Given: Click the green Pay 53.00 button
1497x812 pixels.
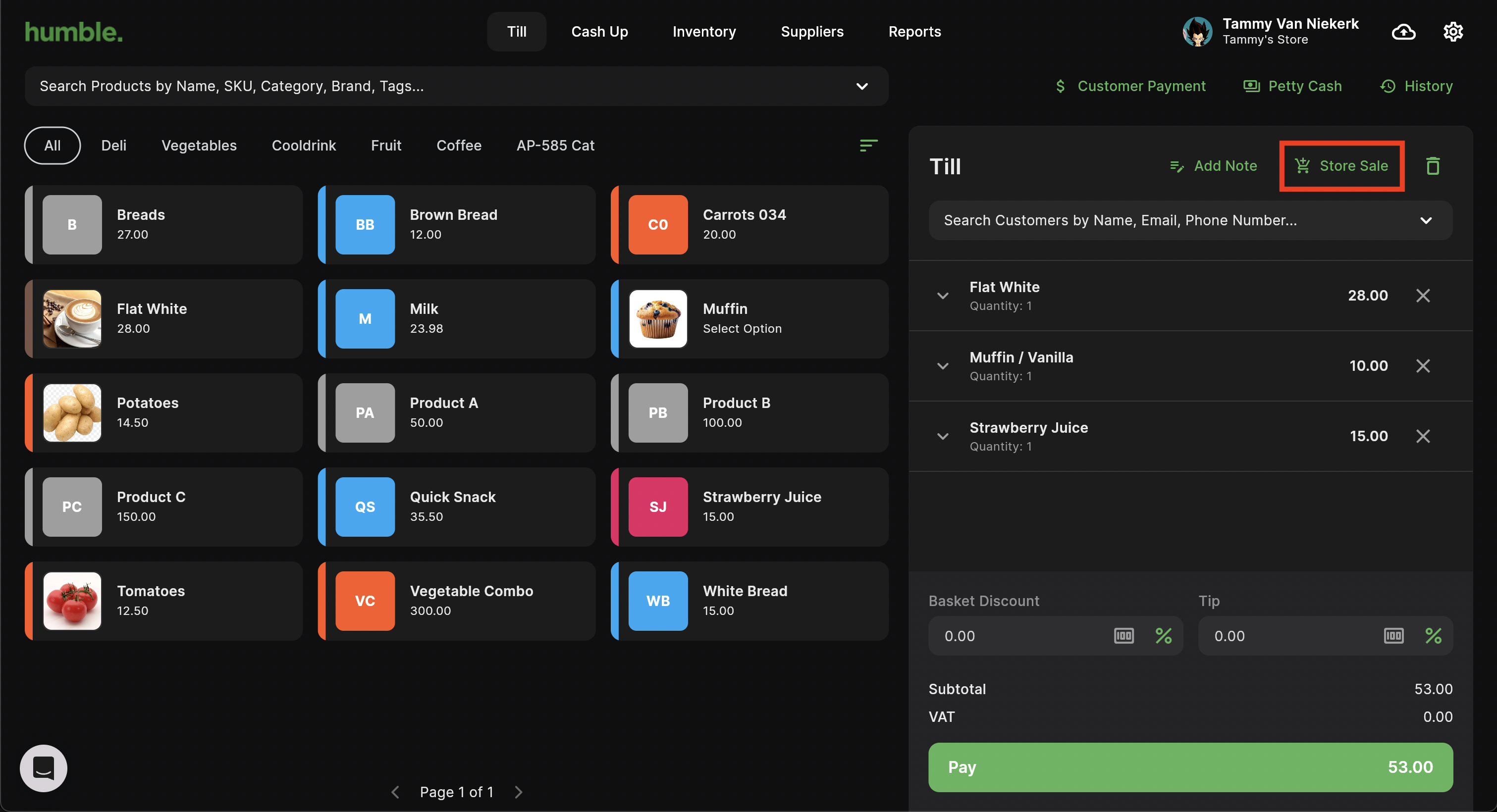Looking at the screenshot, I should tap(1190, 767).
